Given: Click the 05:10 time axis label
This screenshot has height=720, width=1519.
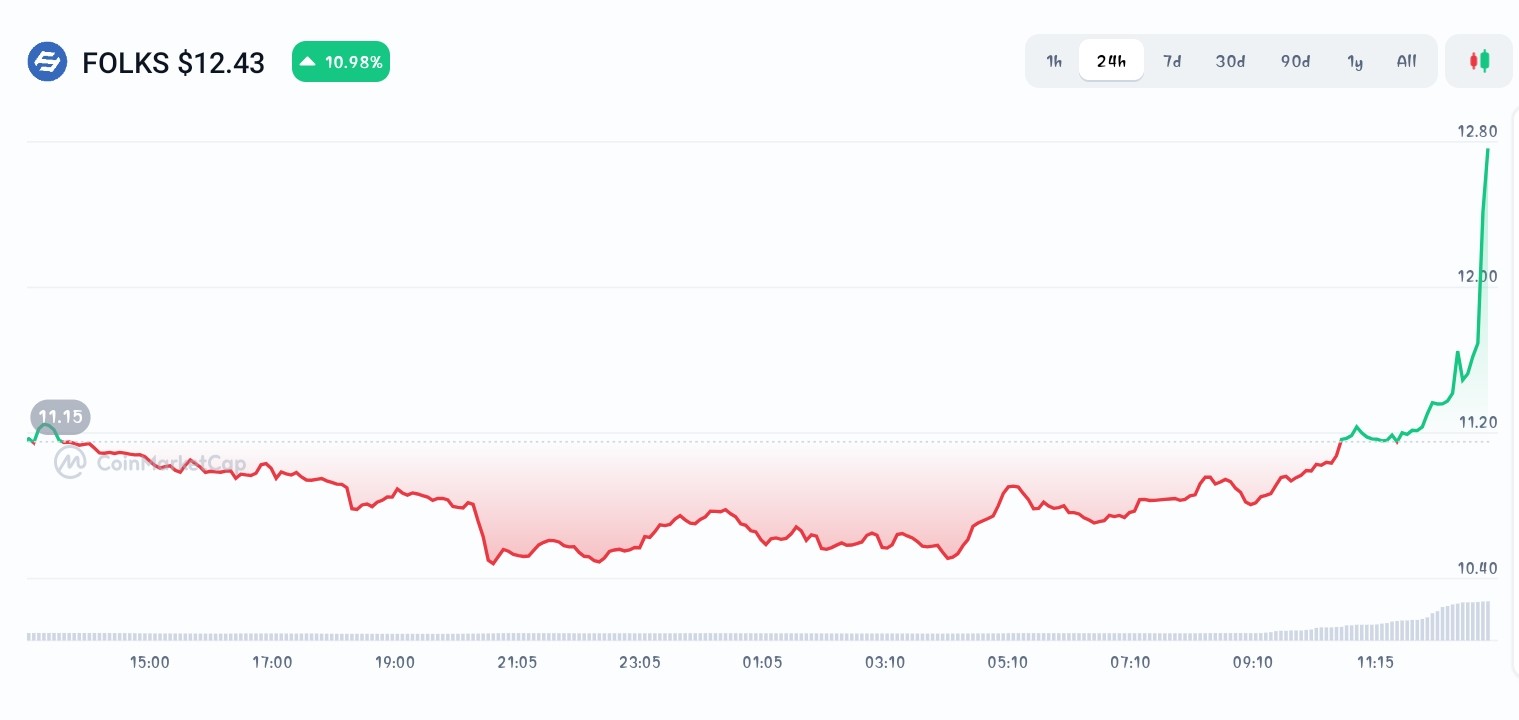Looking at the screenshot, I should click(x=1007, y=662).
